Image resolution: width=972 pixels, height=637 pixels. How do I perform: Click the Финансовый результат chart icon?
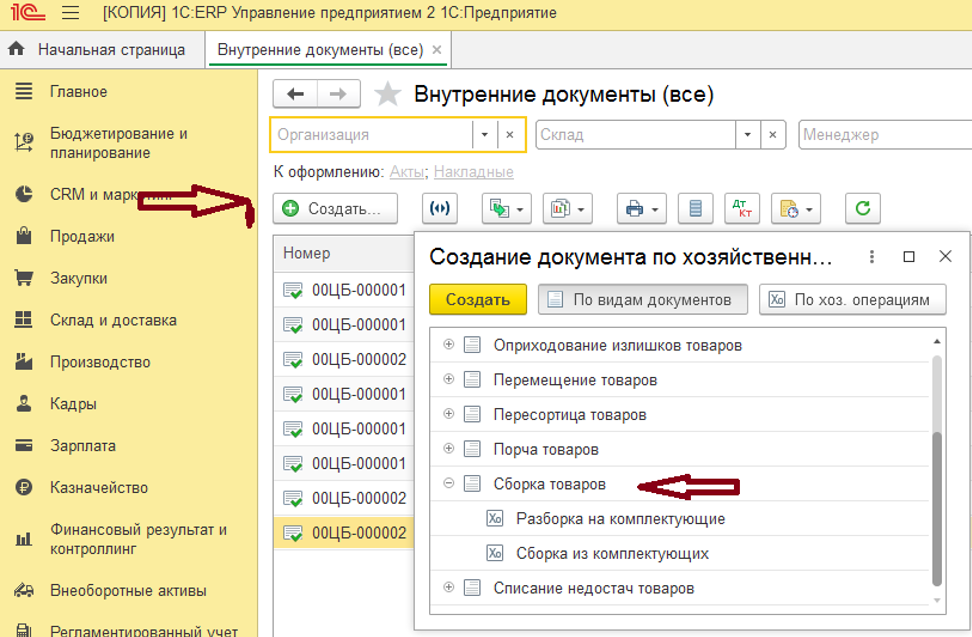click(x=24, y=539)
